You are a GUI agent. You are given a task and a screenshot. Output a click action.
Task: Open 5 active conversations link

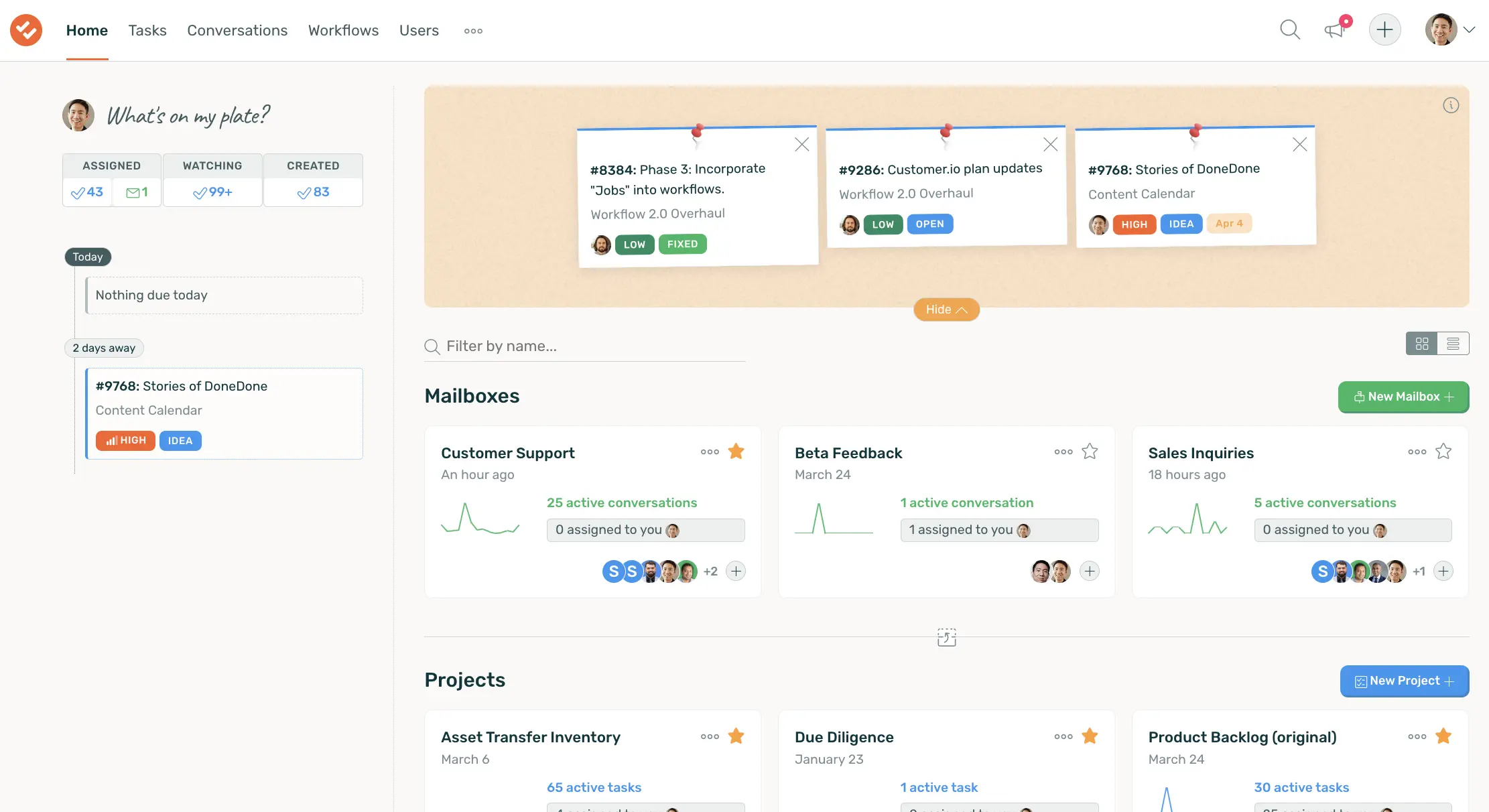pyautogui.click(x=1325, y=503)
